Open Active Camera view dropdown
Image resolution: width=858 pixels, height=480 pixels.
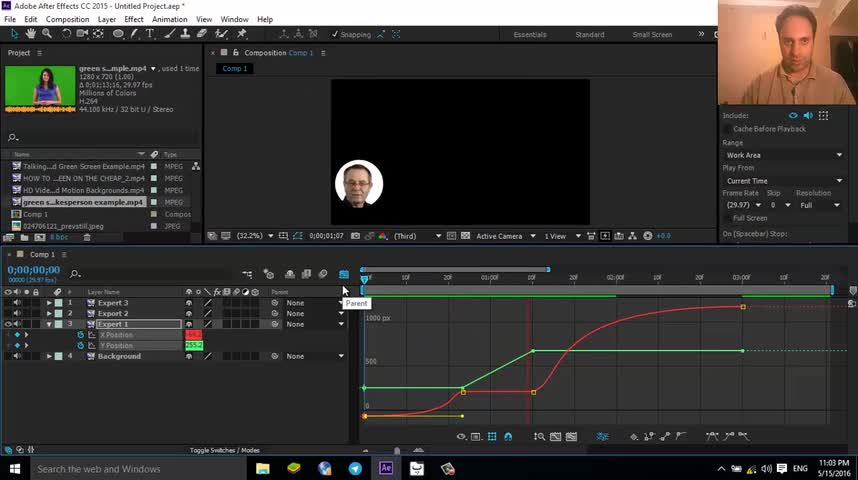pyautogui.click(x=505, y=236)
